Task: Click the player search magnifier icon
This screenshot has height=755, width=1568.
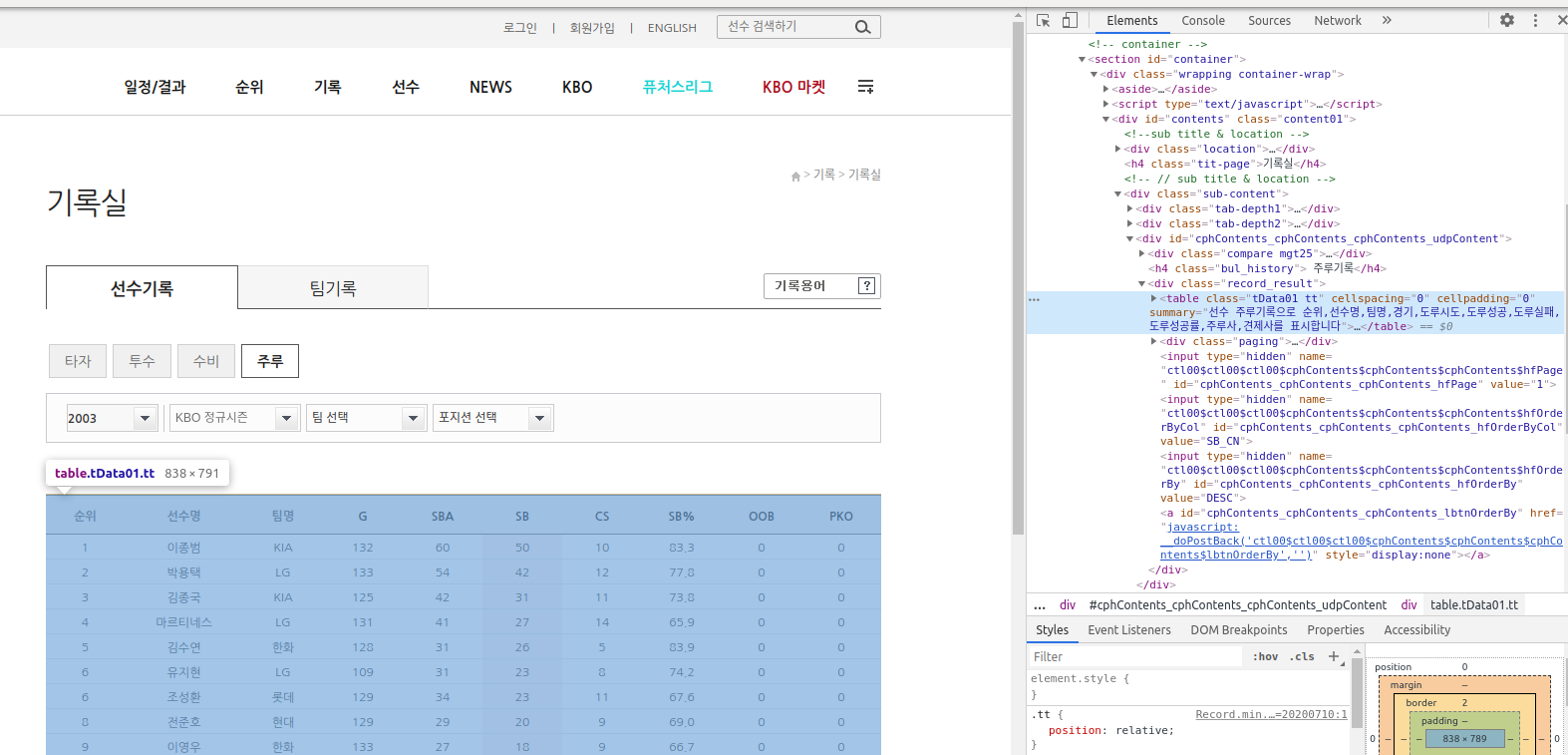Action: coord(862,27)
